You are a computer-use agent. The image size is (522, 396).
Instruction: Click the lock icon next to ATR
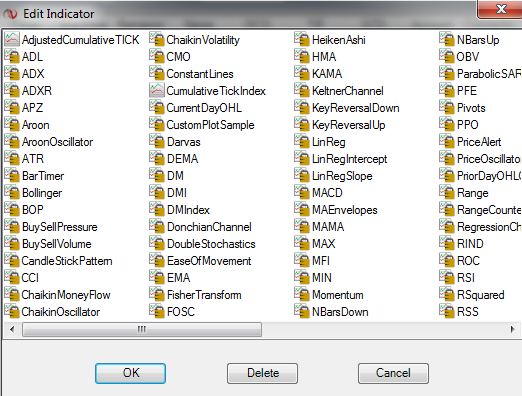12,158
